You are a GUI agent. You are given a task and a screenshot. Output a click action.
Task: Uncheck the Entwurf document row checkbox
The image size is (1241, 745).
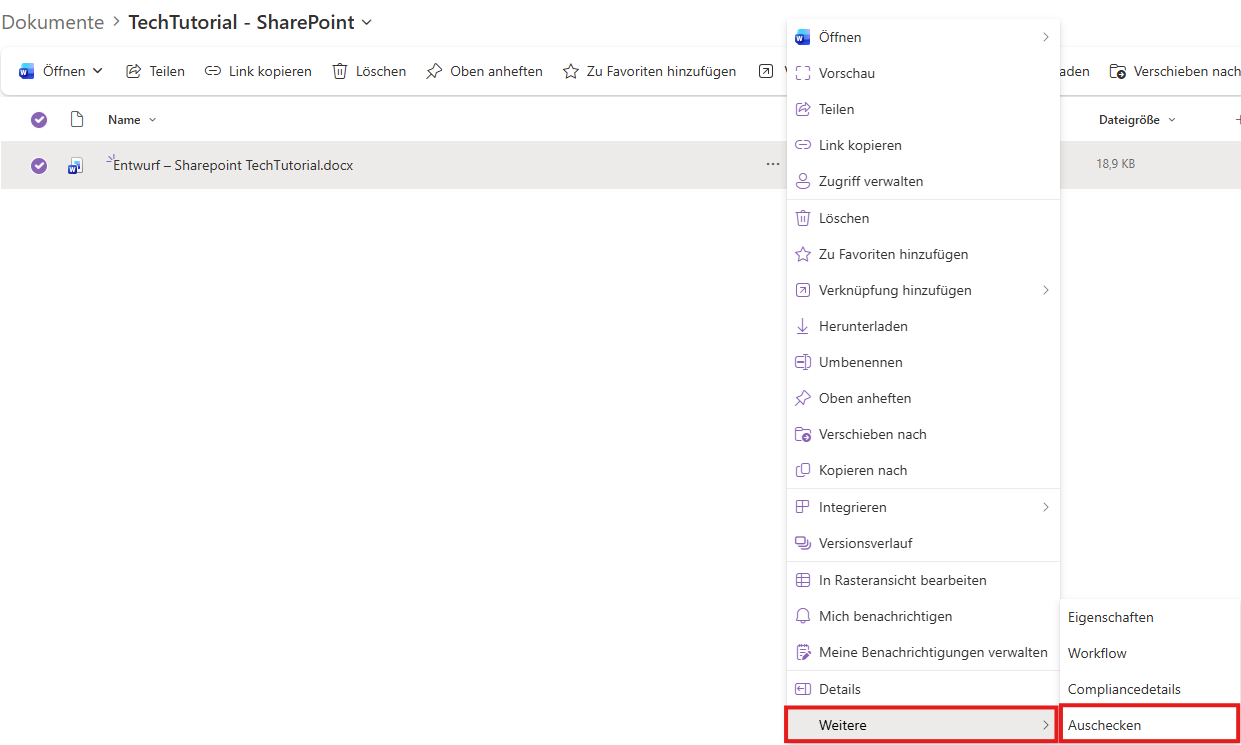coord(39,166)
